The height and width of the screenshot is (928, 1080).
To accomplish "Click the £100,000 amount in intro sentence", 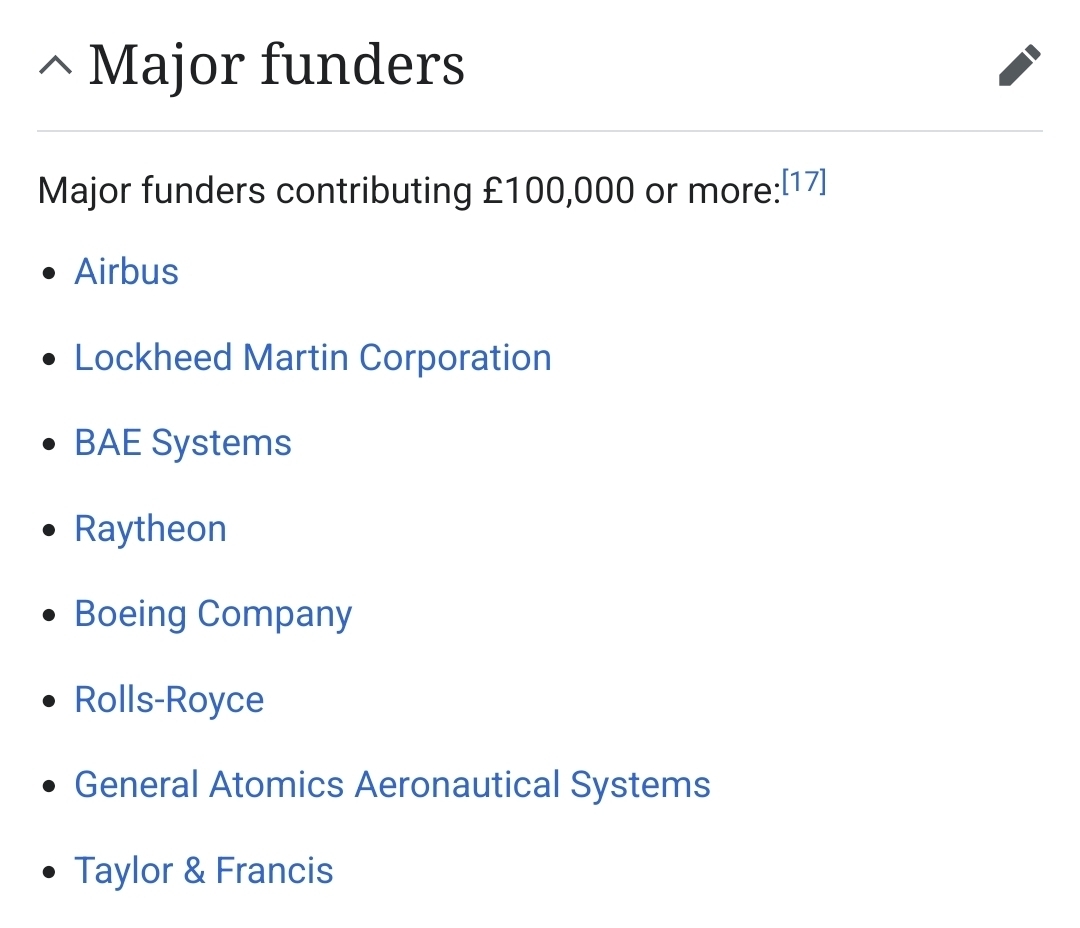I will (x=558, y=190).
